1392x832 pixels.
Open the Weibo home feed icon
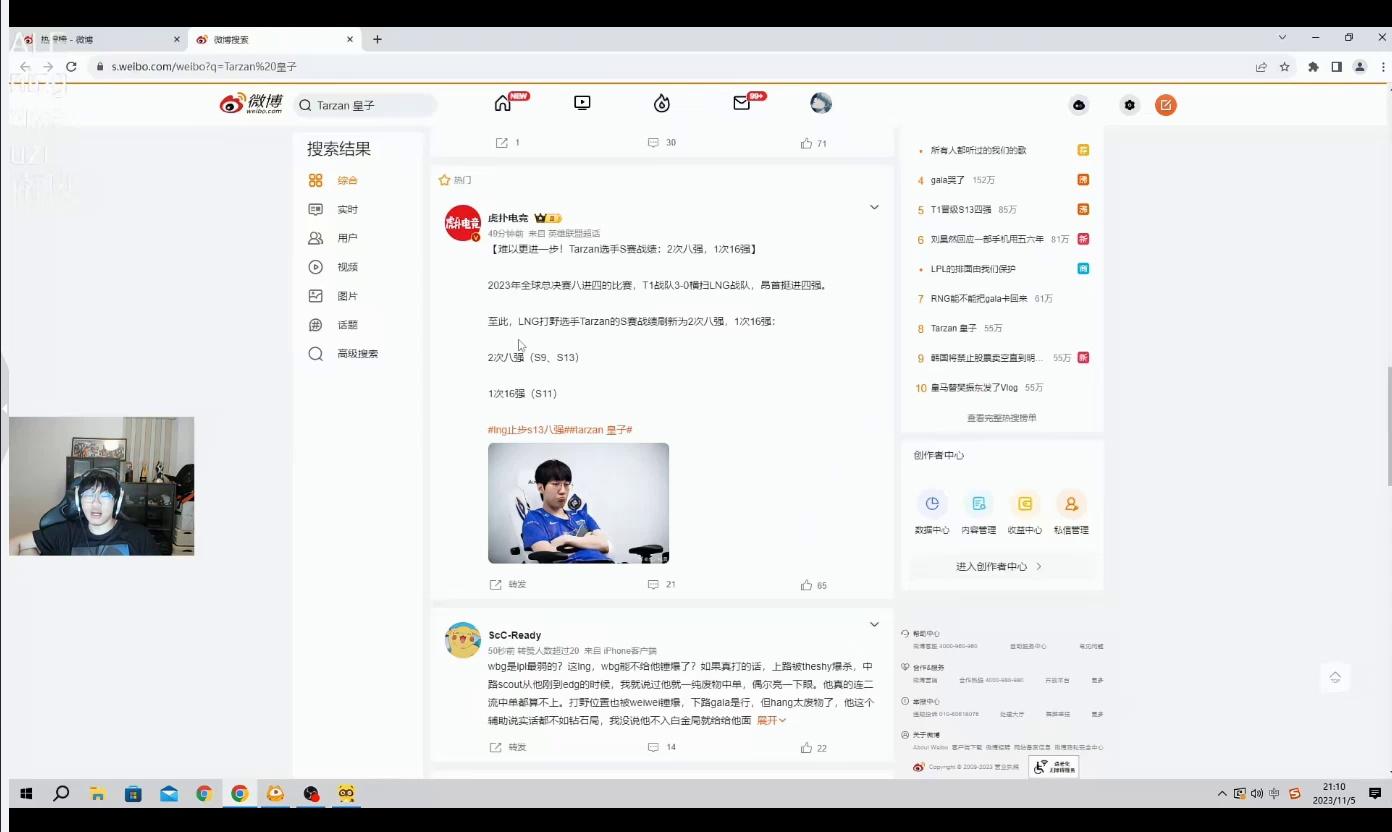(x=503, y=103)
